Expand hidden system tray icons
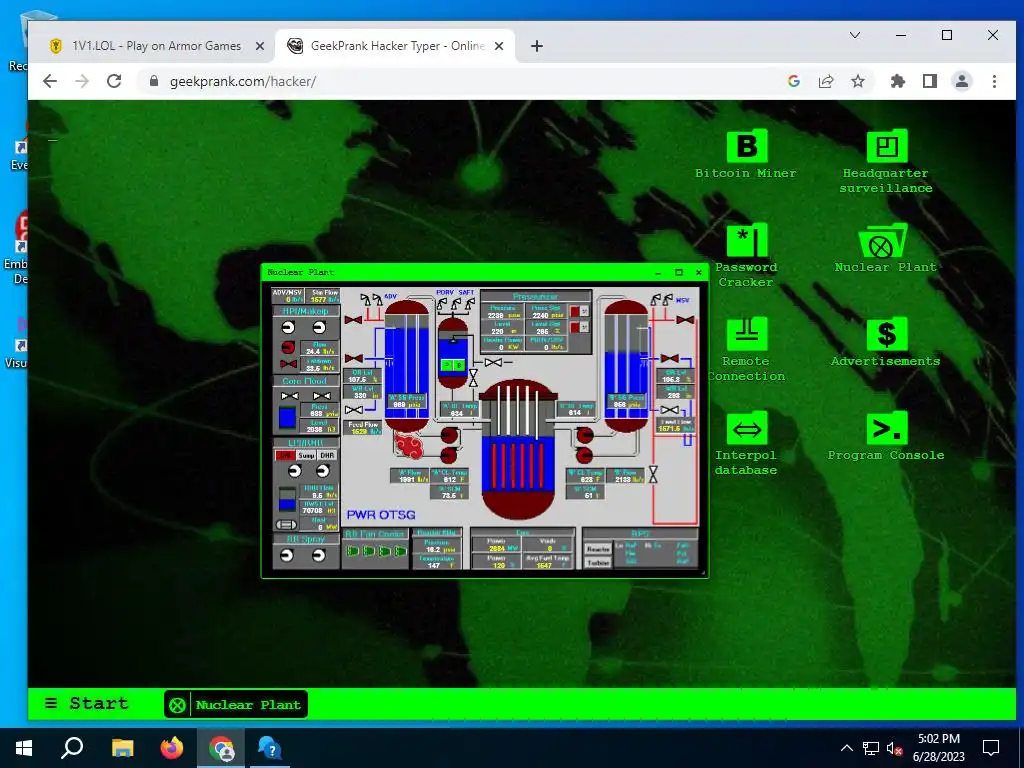1024x768 pixels. point(846,748)
